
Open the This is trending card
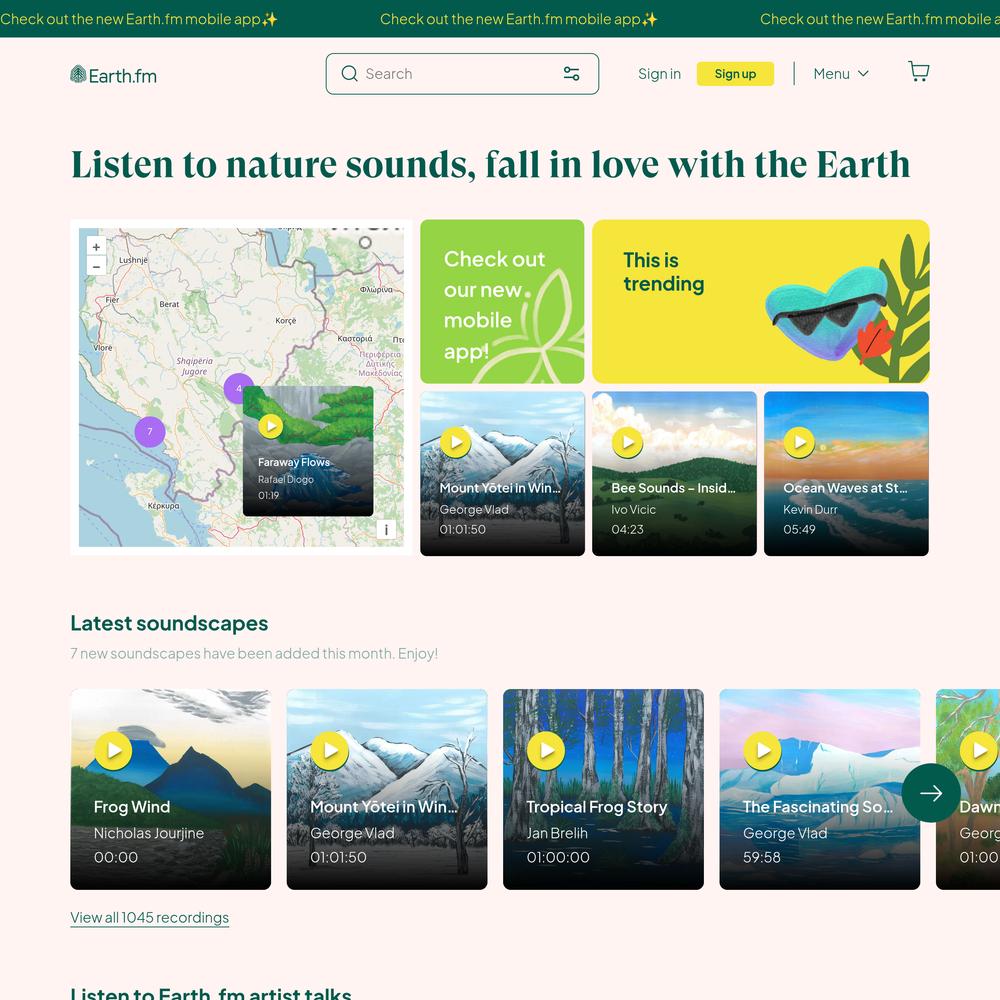coord(760,302)
